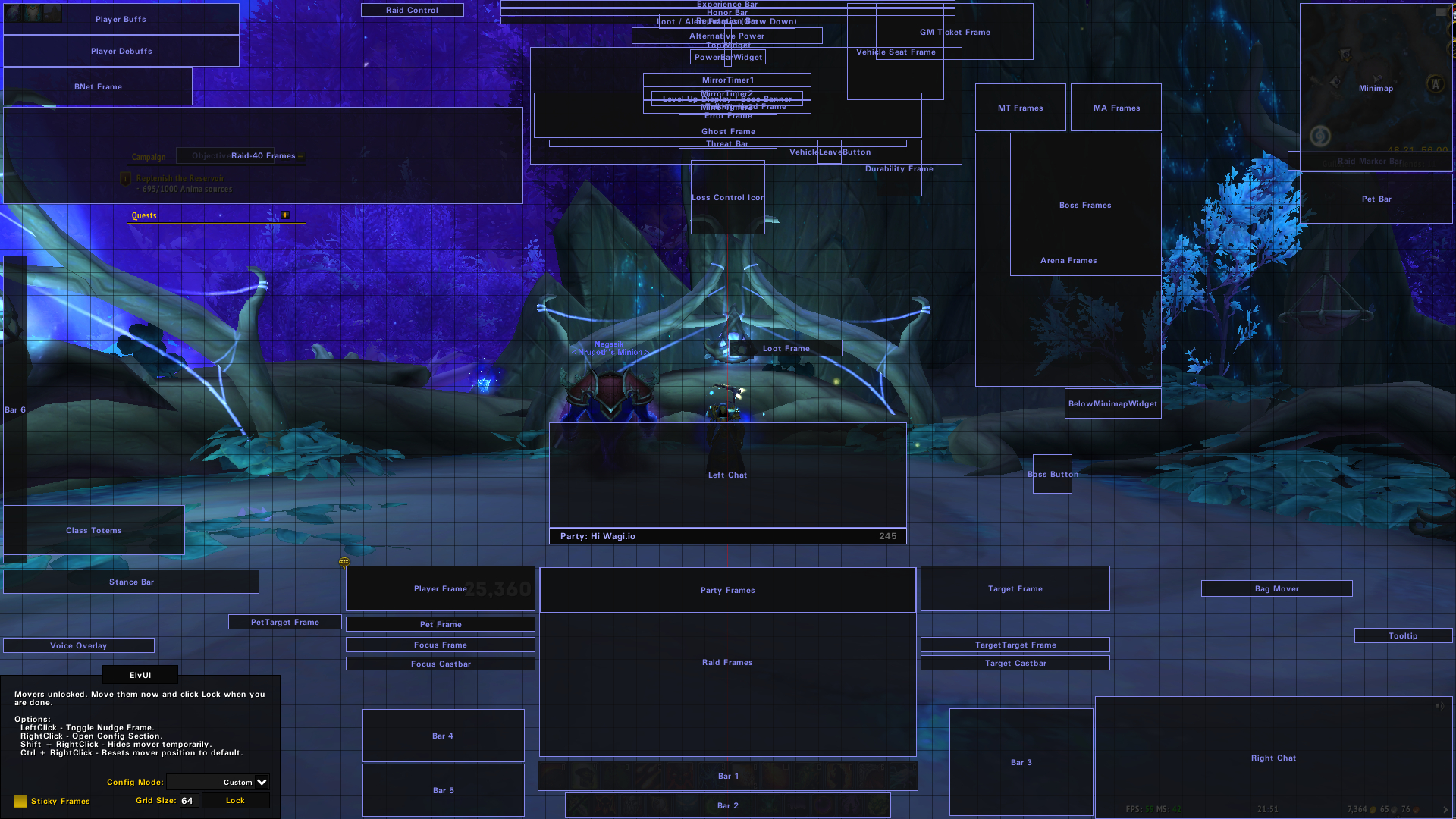Select the ElvUI menu tab
This screenshot has height=819, width=1456.
[x=139, y=675]
